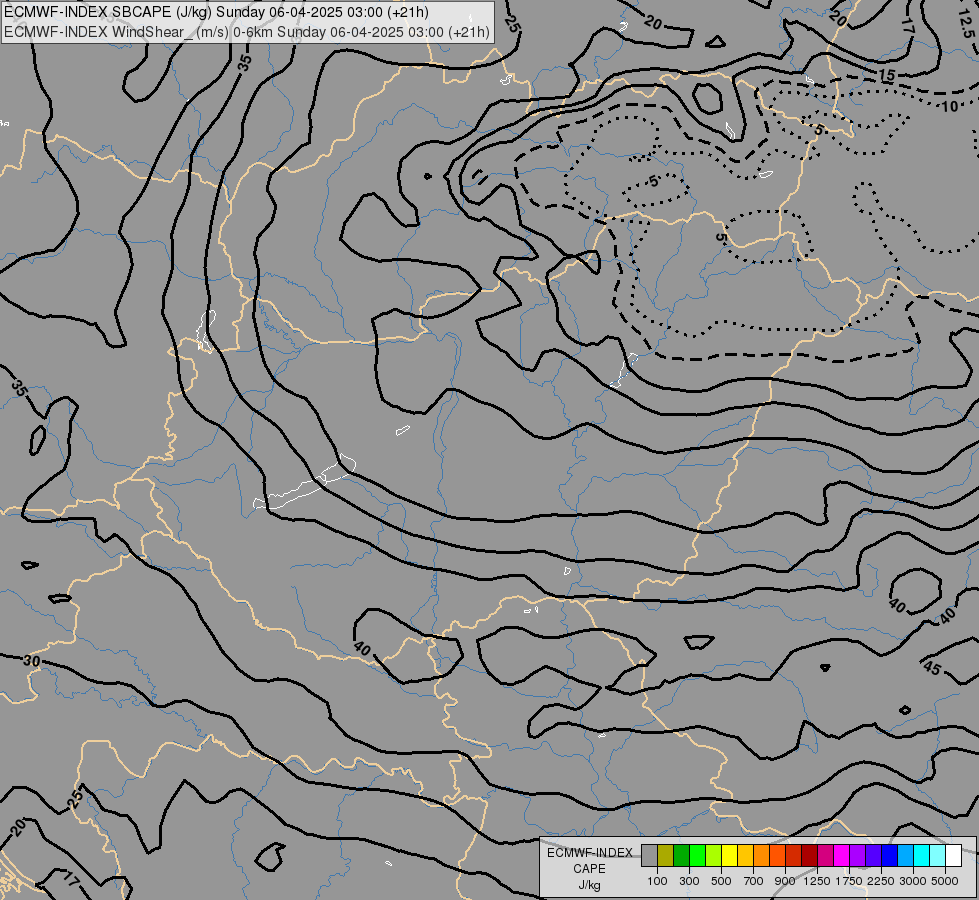Click the 10 dashed contour label
Viewport: 979px width, 900px height.
(x=950, y=106)
